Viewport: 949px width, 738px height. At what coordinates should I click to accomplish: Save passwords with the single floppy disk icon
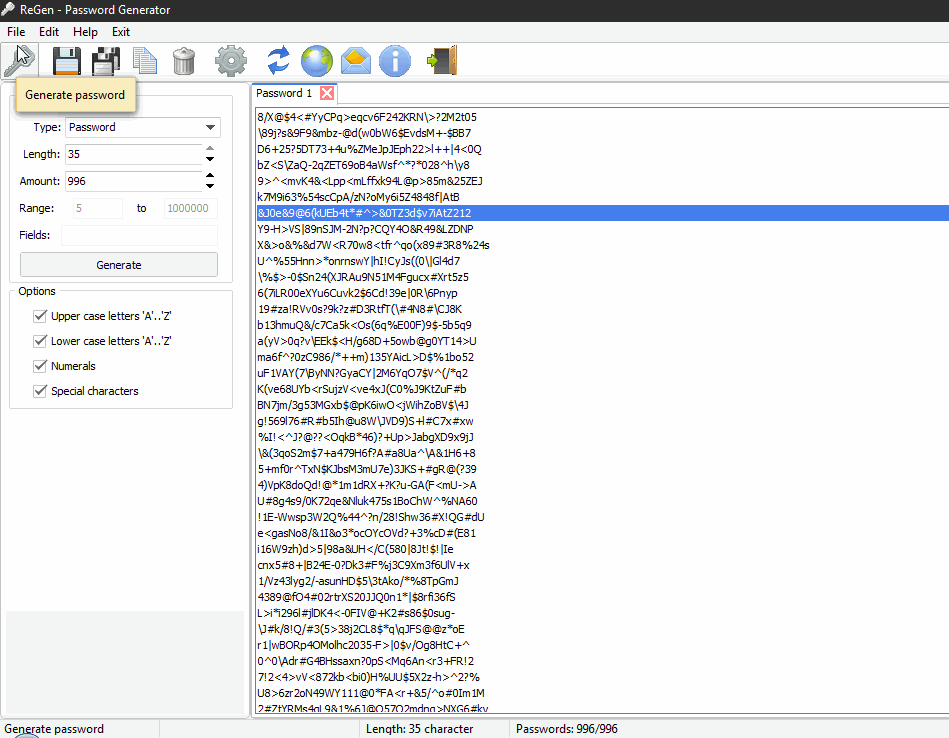coord(67,61)
